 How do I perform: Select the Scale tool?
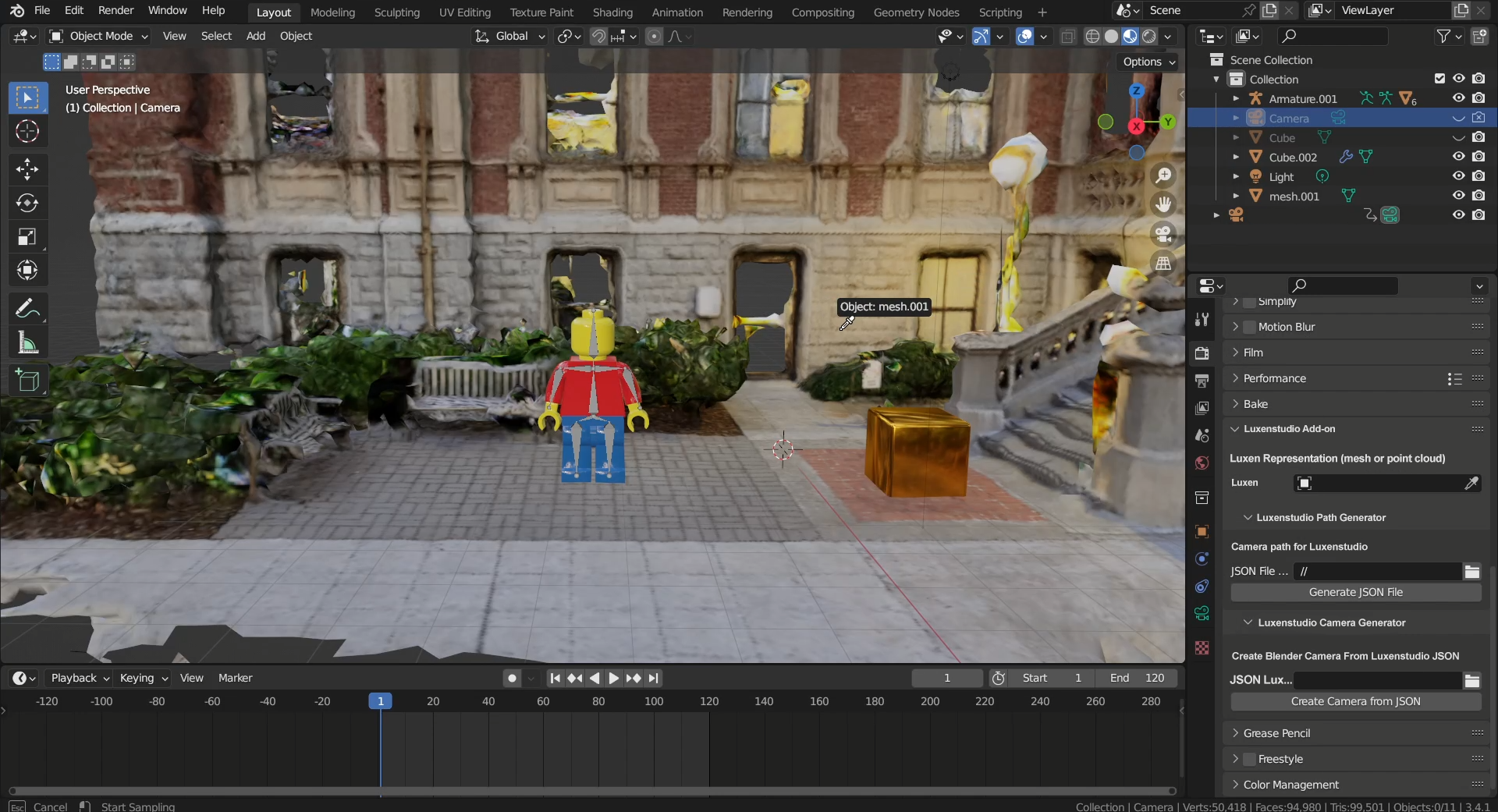pyautogui.click(x=27, y=237)
